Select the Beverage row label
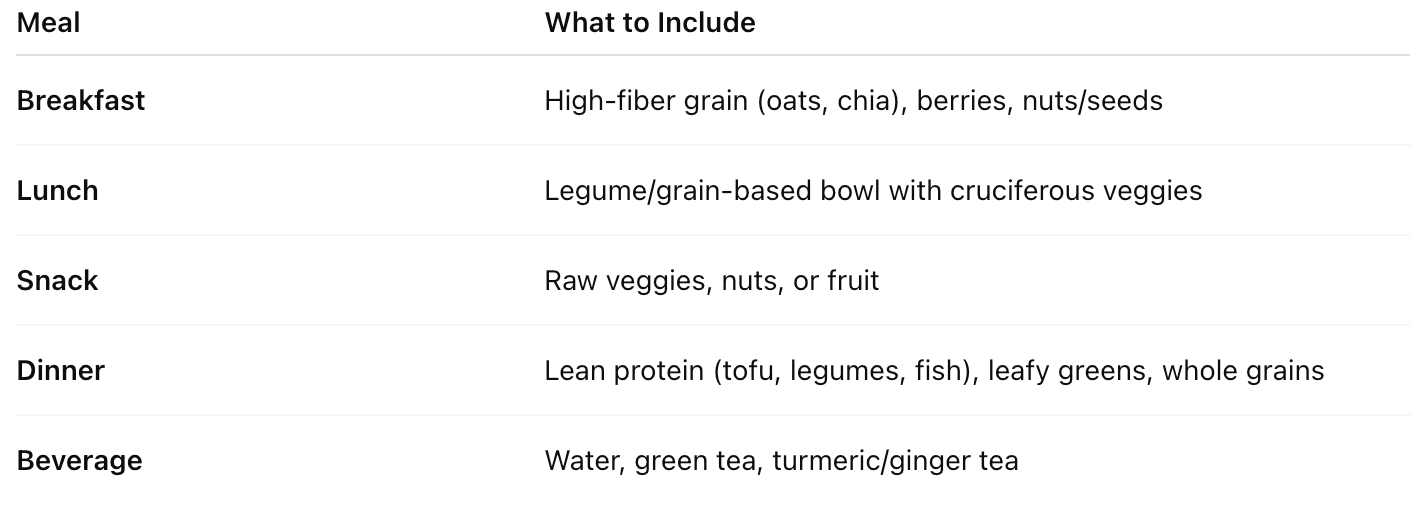Image resolution: width=1410 pixels, height=516 pixels. coord(80,461)
